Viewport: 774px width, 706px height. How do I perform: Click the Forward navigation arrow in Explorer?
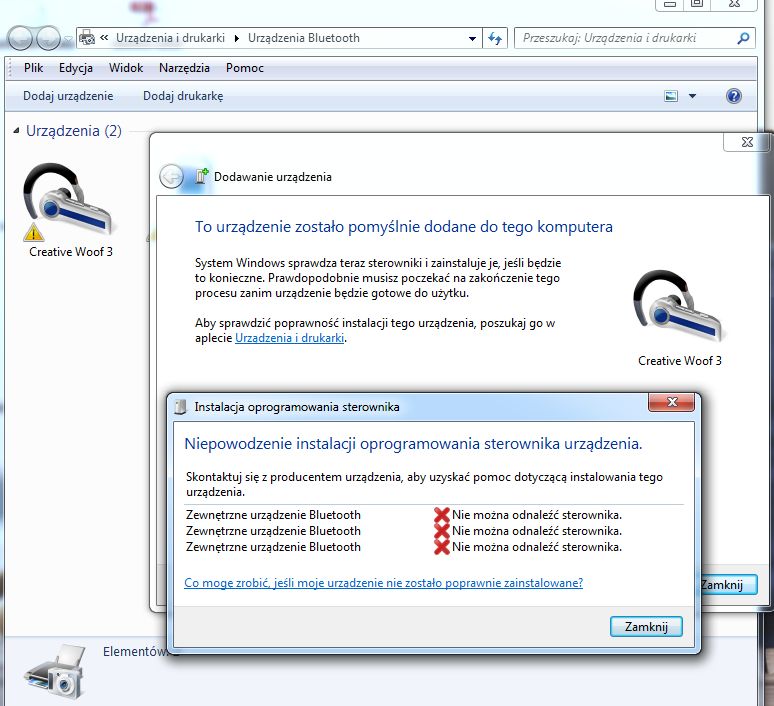[x=48, y=38]
